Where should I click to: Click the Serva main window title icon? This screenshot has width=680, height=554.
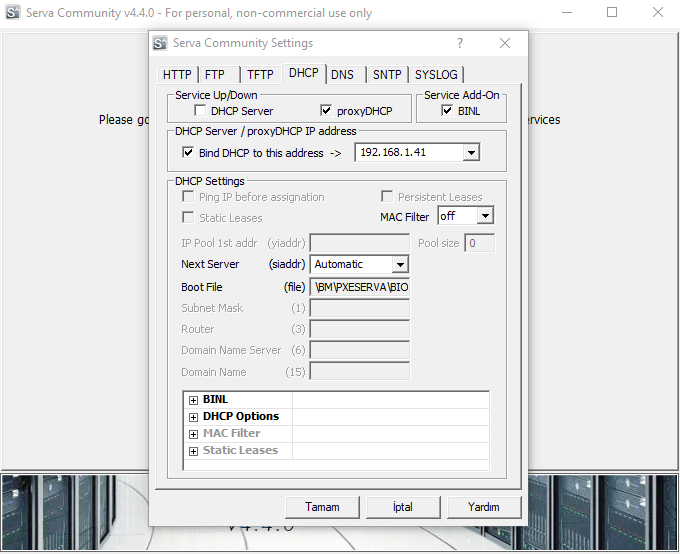pyautogui.click(x=13, y=12)
